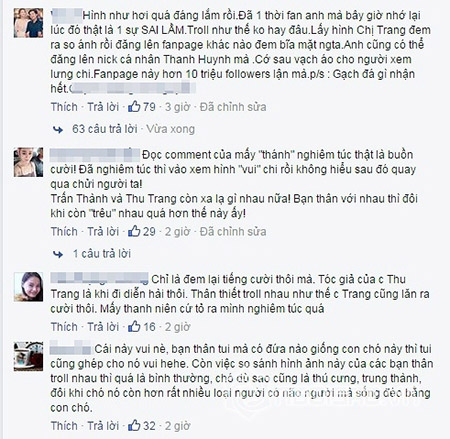Click the thumbs-up icon showing 29 likes

coord(134,231)
